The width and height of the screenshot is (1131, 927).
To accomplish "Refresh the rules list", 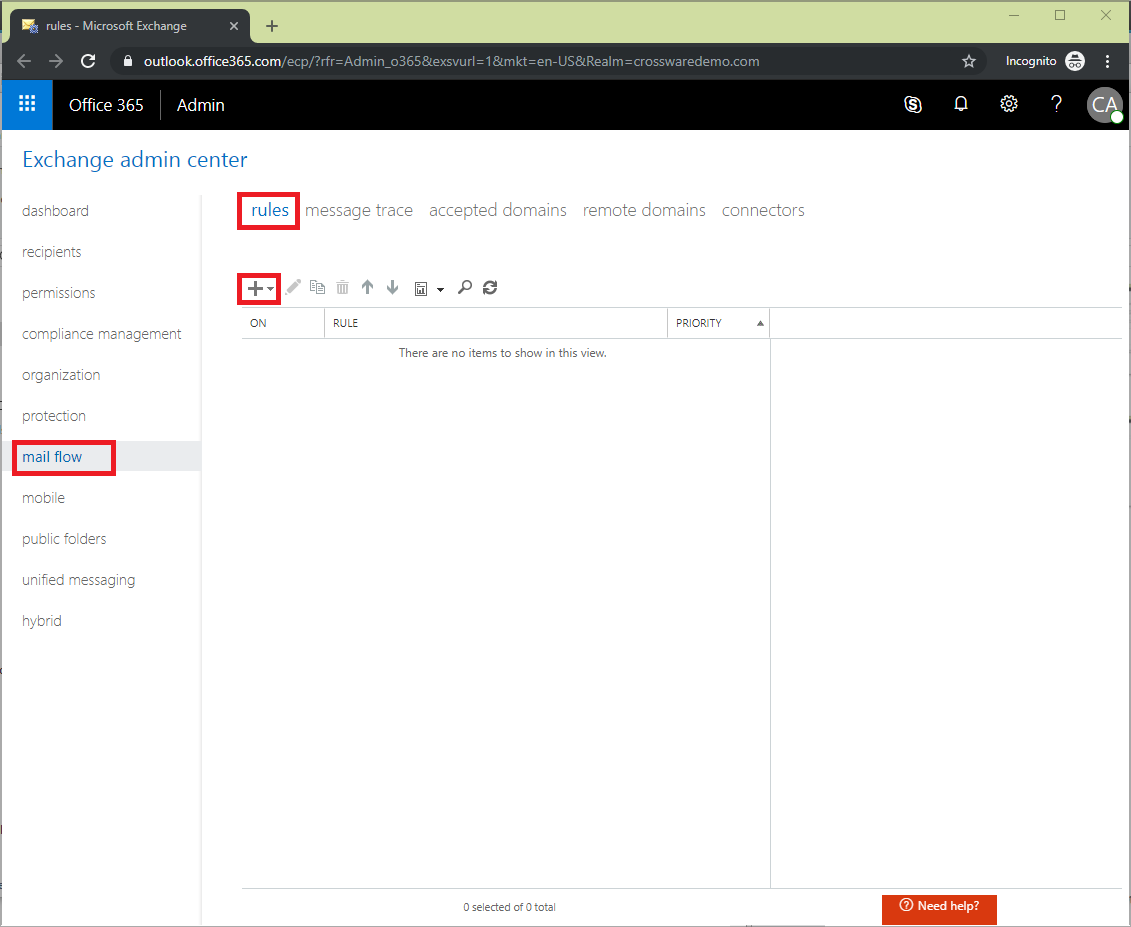I will (x=490, y=288).
